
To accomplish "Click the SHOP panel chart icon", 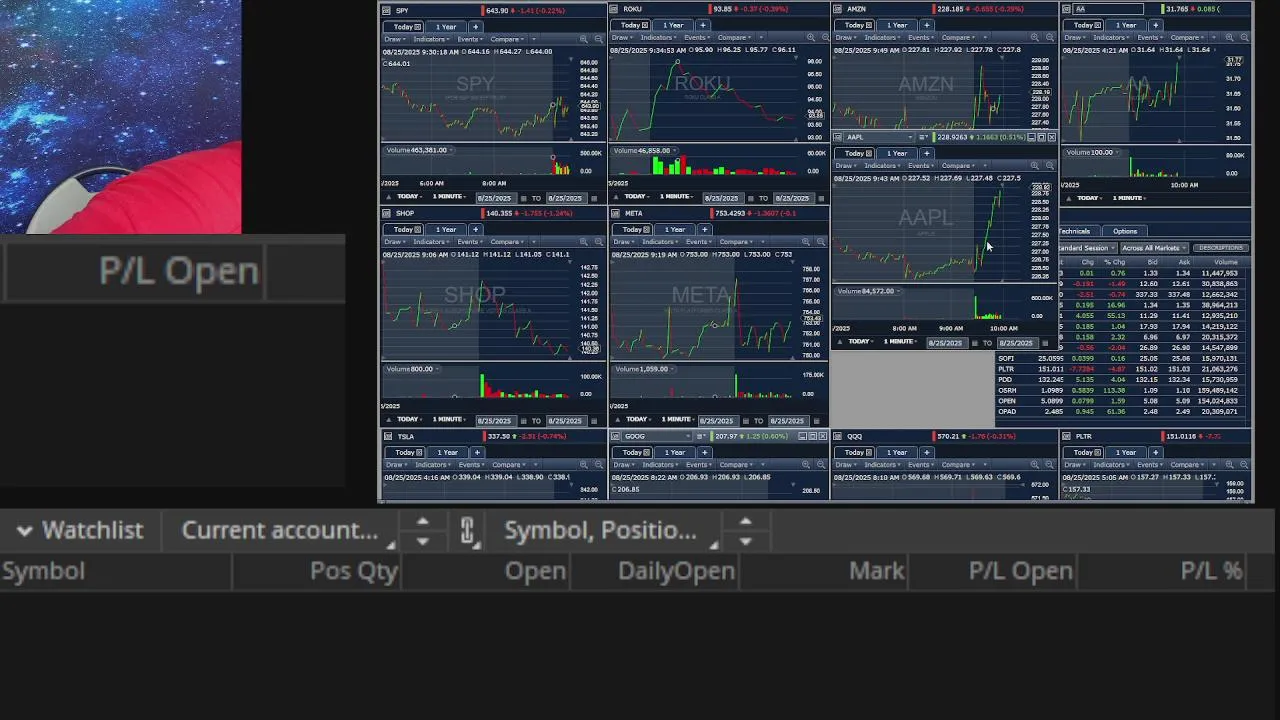I will pyautogui.click(x=387, y=213).
